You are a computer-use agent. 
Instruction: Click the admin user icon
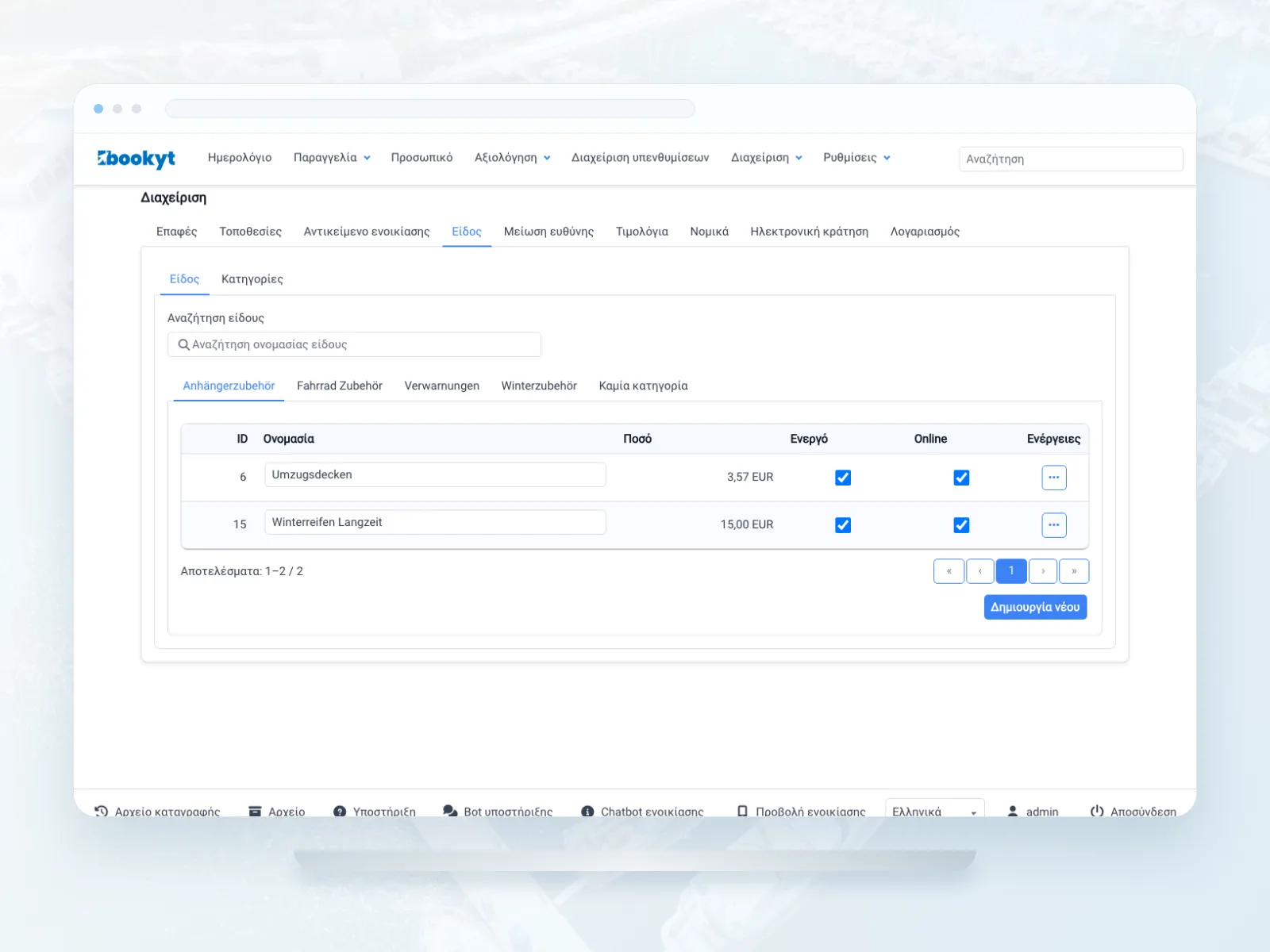point(1013,811)
